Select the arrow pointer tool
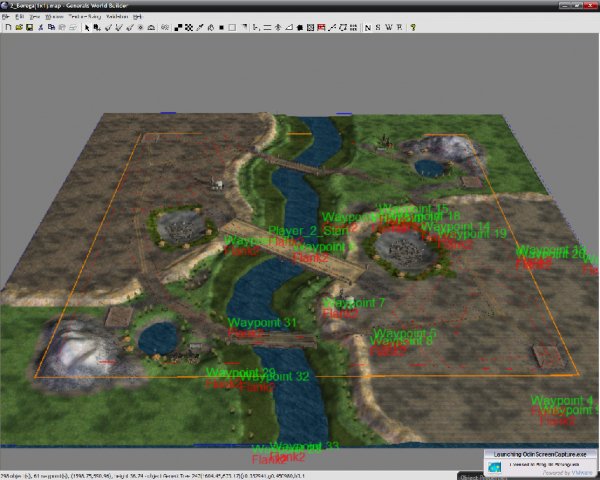600x480 pixels. coord(85,27)
